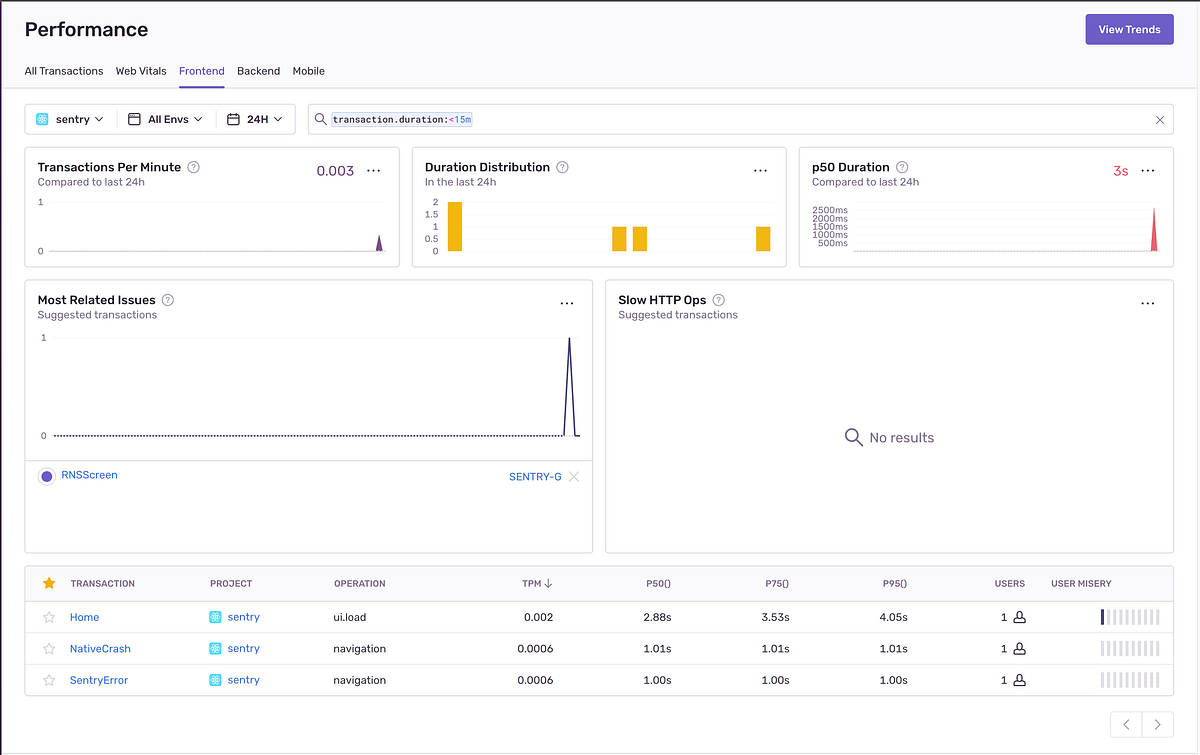Image resolution: width=1200 pixels, height=755 pixels.
Task: Expand the All Envs environment selector
Action: [166, 119]
